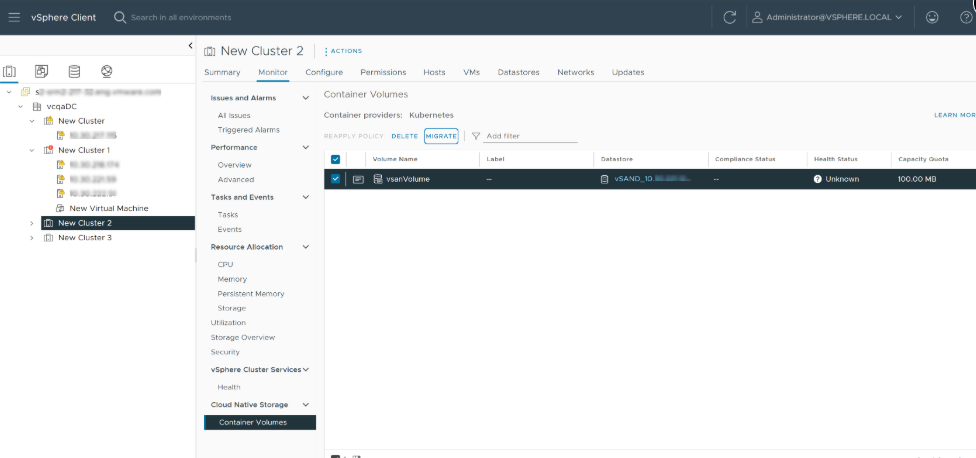Image resolution: width=976 pixels, height=458 pixels.
Task: Click the Add filter input field
Action: 530,136
